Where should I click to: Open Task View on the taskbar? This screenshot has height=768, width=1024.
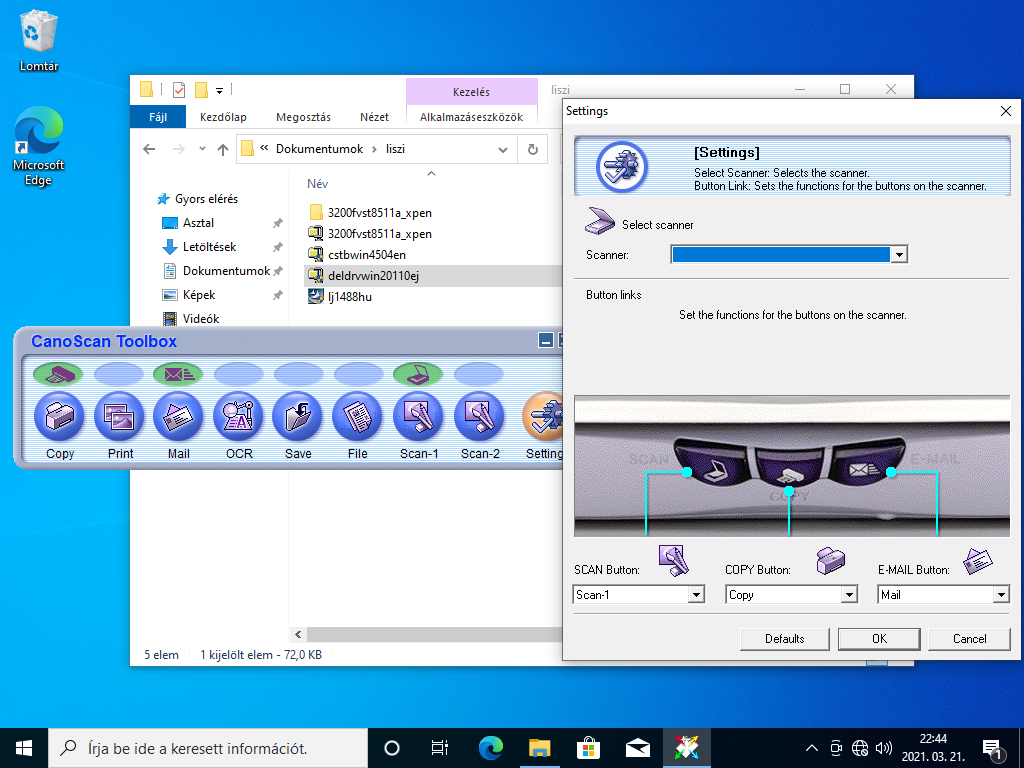(x=440, y=748)
